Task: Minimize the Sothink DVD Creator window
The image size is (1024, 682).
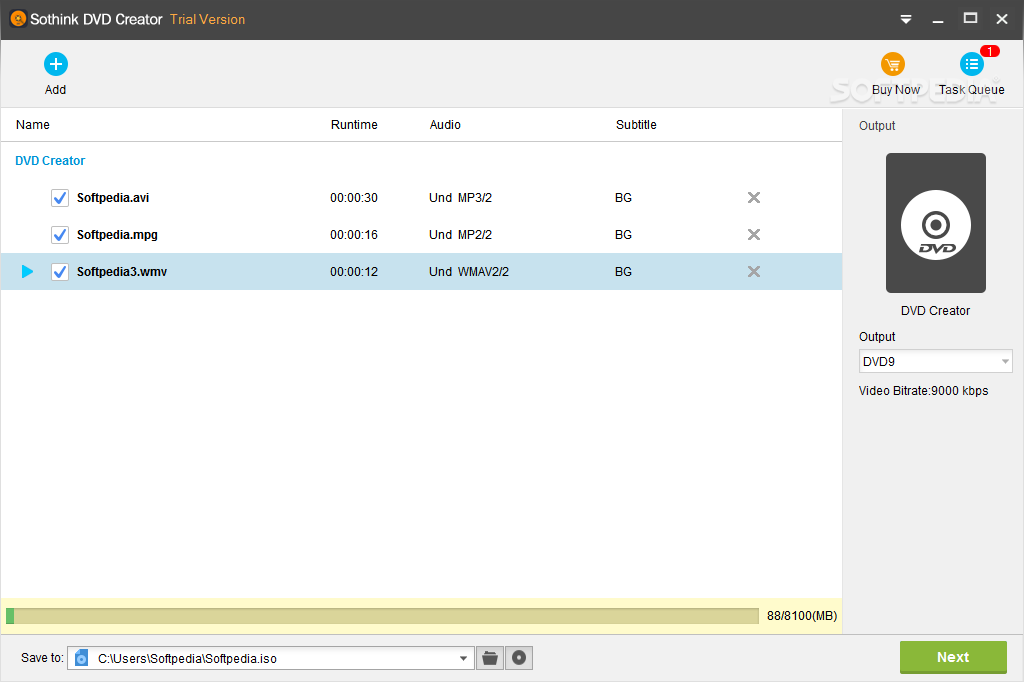Action: point(938,20)
